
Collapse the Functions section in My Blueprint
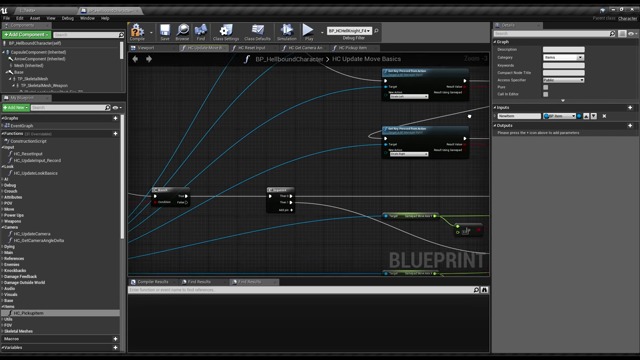click(3, 133)
